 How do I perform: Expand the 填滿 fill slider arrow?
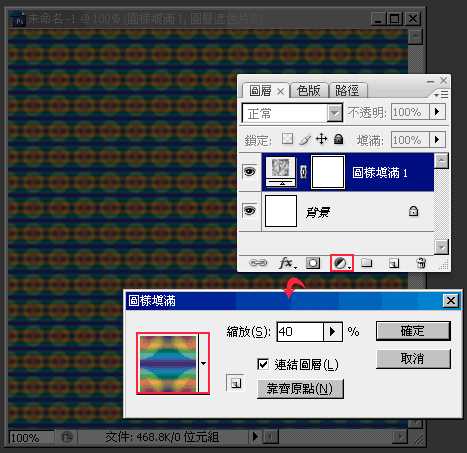[437, 140]
